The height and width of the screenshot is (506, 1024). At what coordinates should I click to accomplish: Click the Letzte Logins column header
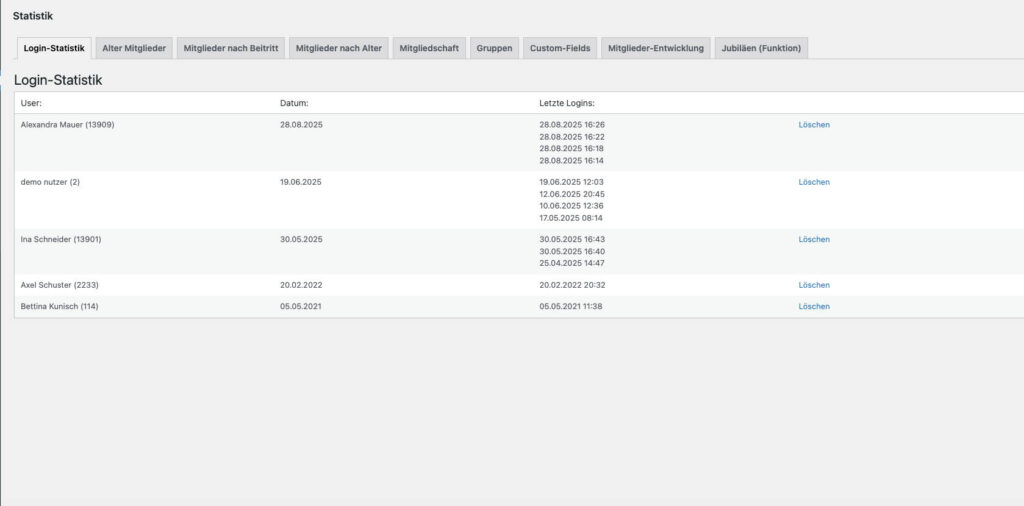pyautogui.click(x=567, y=103)
